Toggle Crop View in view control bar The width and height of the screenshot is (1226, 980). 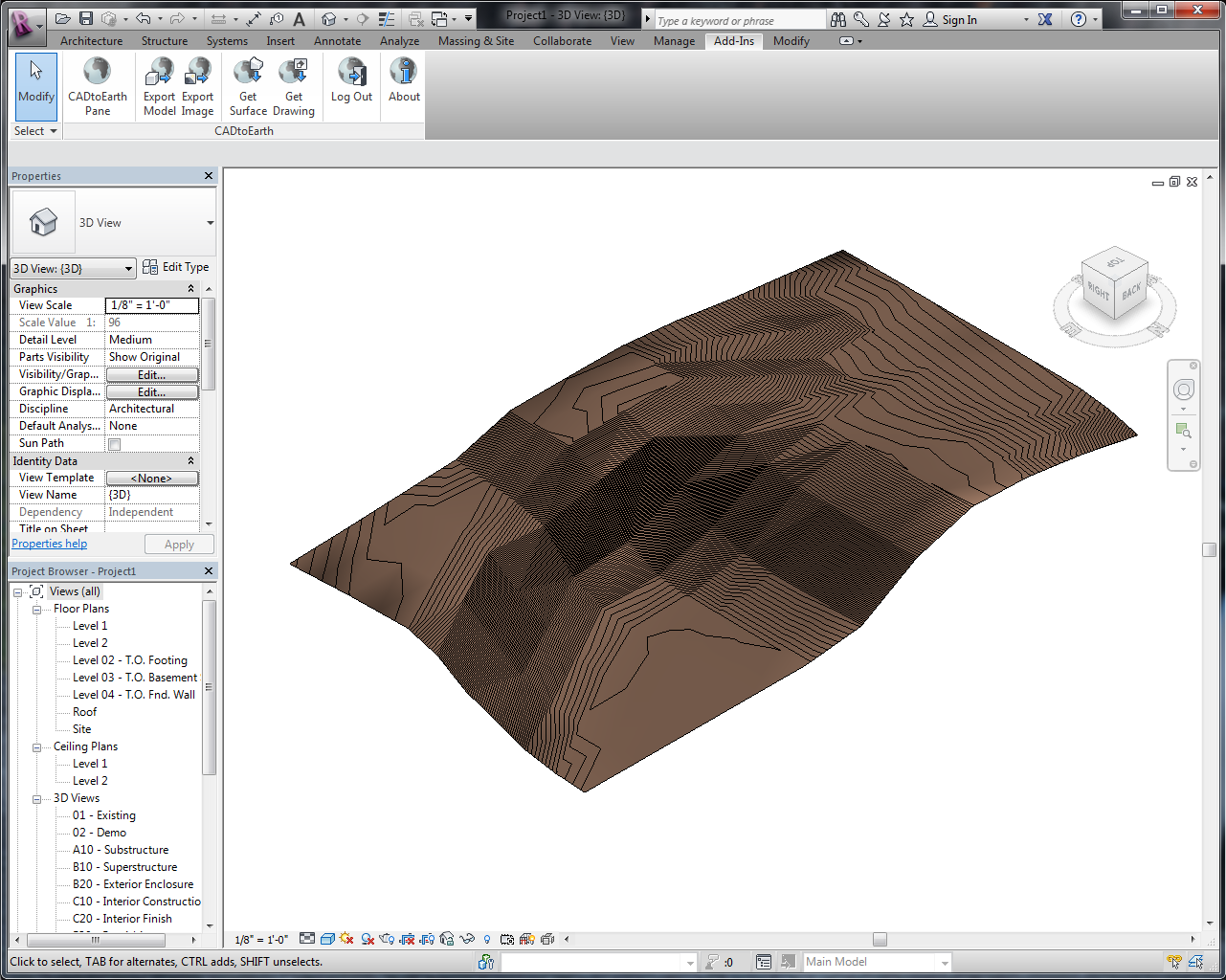[407, 939]
